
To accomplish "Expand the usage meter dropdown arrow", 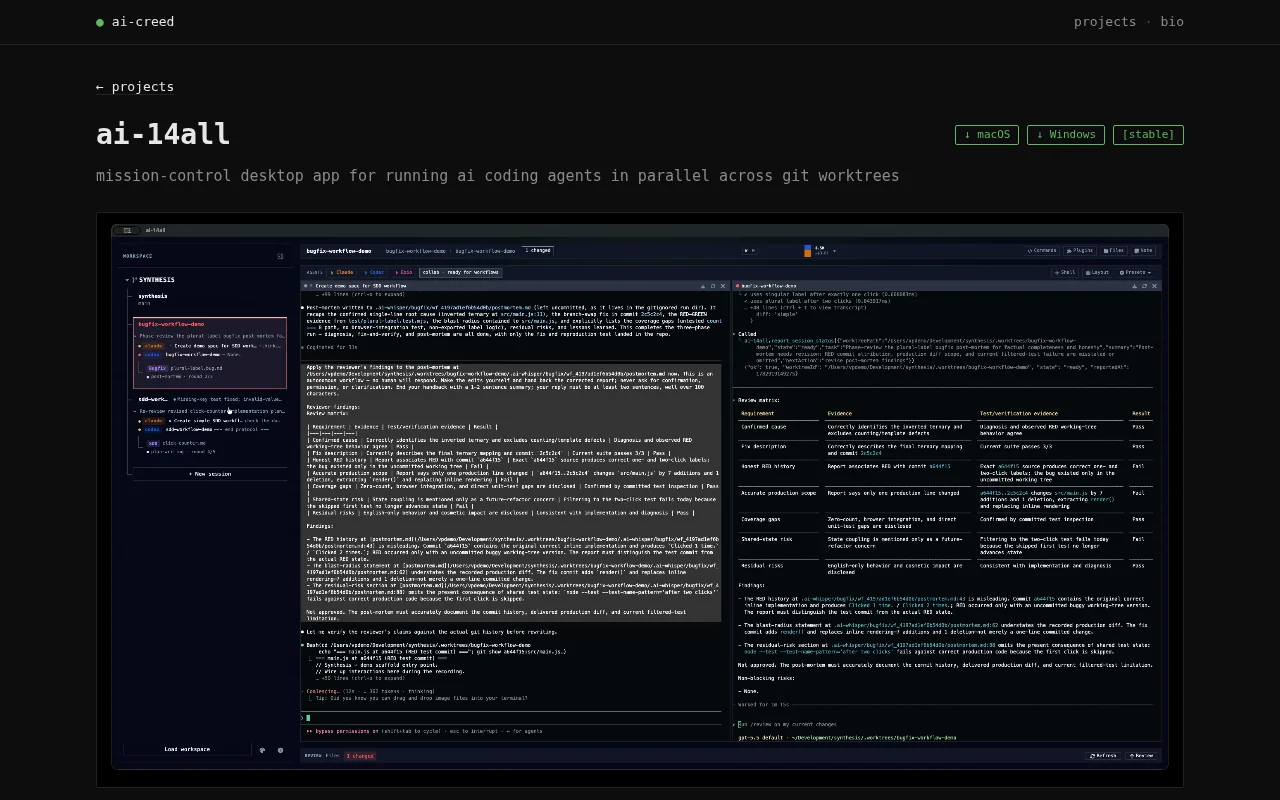I will pos(834,251).
